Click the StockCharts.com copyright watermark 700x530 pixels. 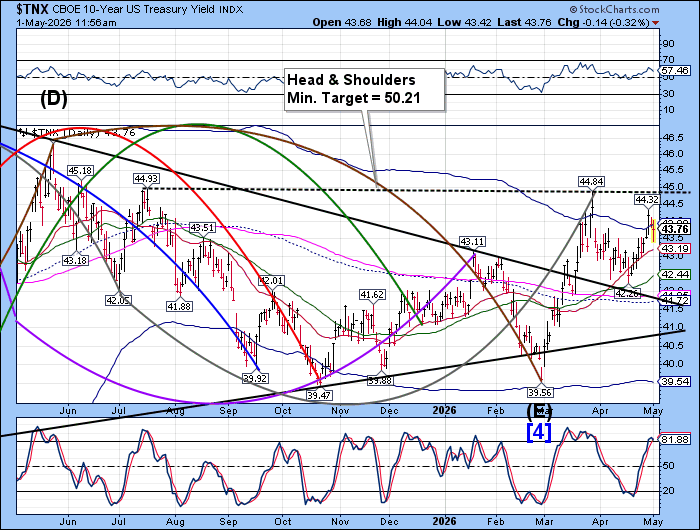[614, 9]
